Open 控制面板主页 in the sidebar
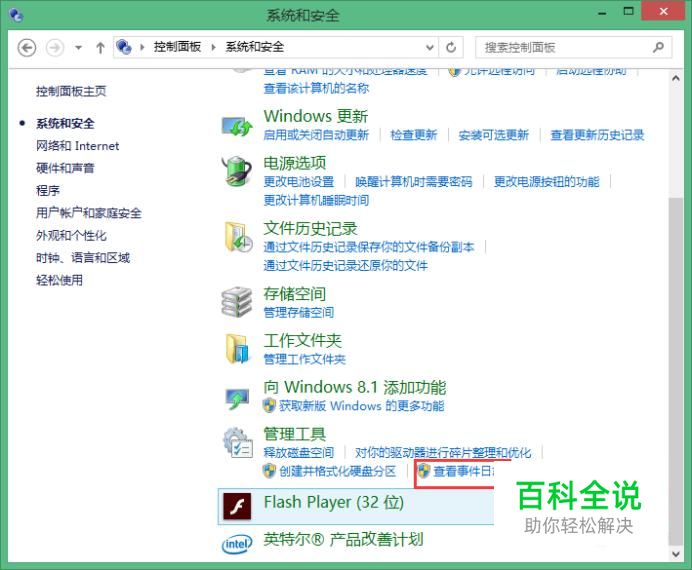 click(x=71, y=91)
